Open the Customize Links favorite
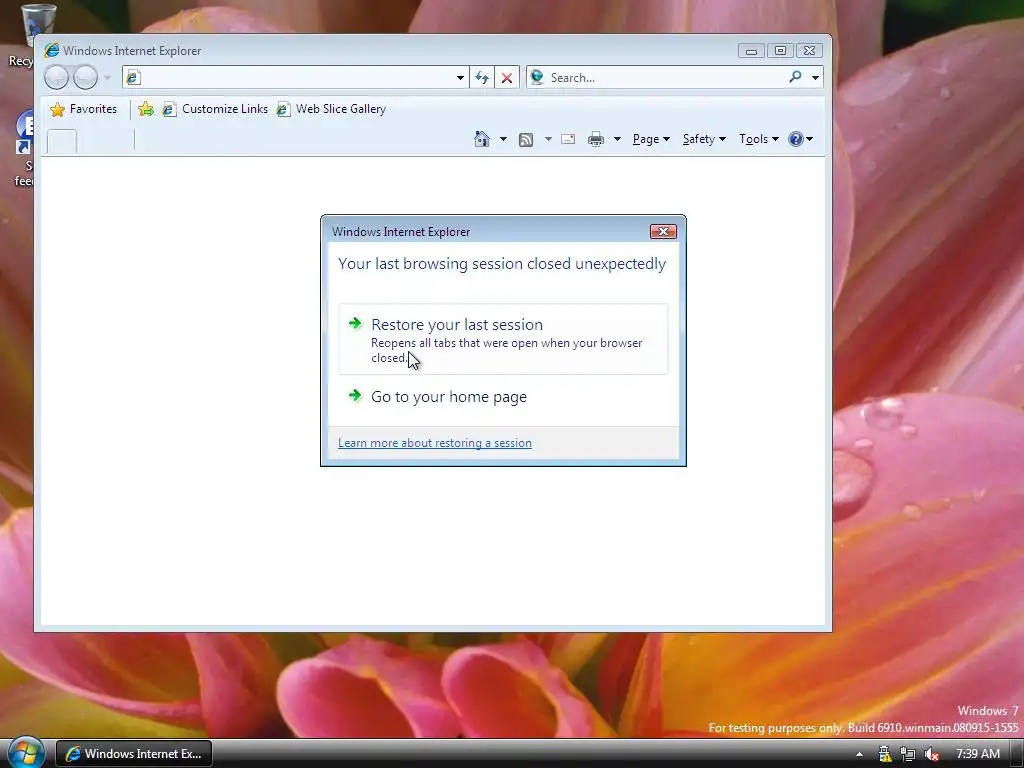Screen dimensions: 1024x768 215,109
